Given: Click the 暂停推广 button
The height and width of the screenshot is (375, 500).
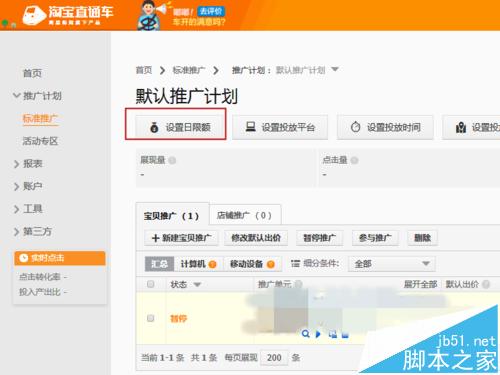Looking at the screenshot, I should 319,238.
